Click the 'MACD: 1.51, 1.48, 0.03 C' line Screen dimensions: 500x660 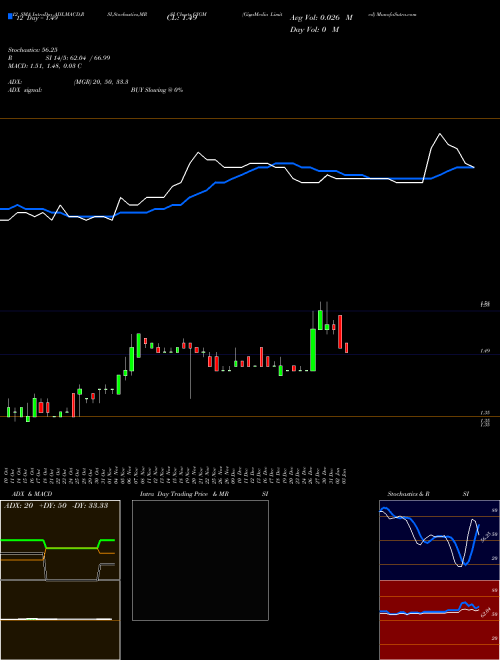point(45,66)
